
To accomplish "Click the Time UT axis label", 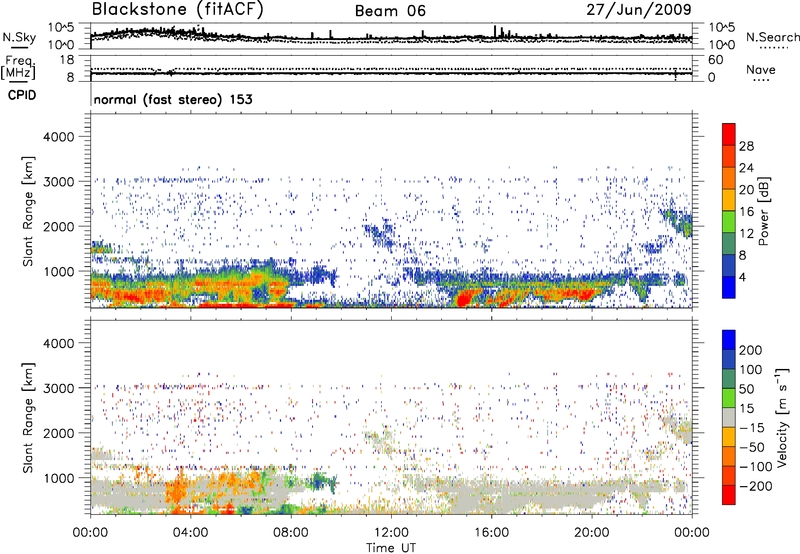I will pos(391,547).
